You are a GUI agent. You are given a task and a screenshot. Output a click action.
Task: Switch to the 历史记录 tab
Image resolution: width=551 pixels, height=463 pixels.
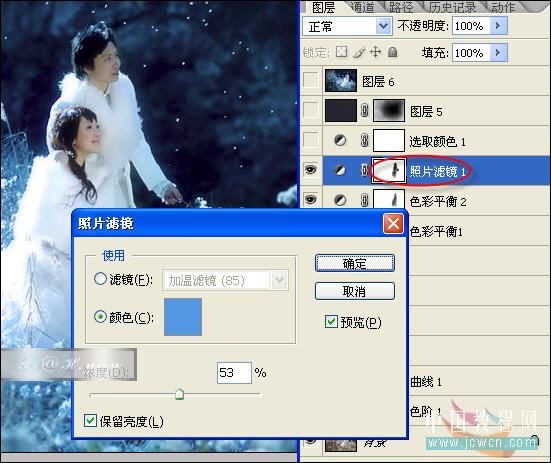point(452,7)
